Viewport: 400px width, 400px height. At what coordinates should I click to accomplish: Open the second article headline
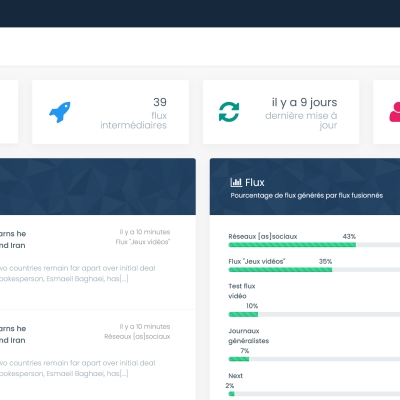point(13,334)
